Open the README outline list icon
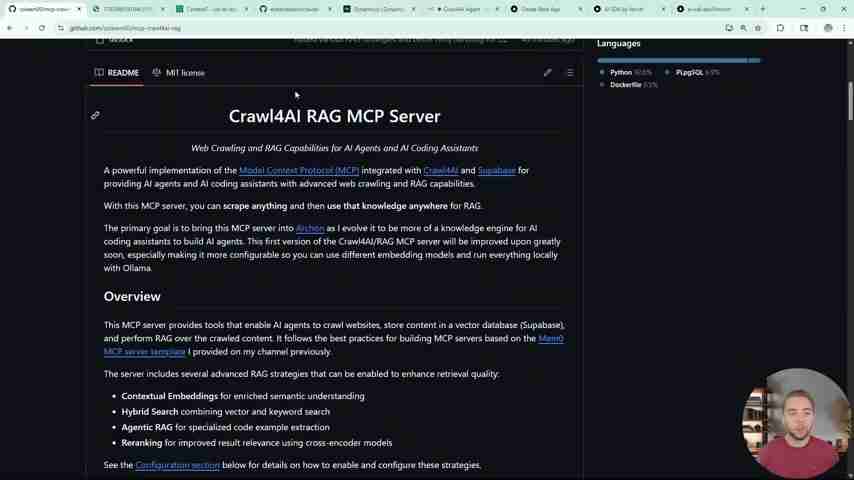Viewport: 854px width, 480px height. (x=570, y=72)
